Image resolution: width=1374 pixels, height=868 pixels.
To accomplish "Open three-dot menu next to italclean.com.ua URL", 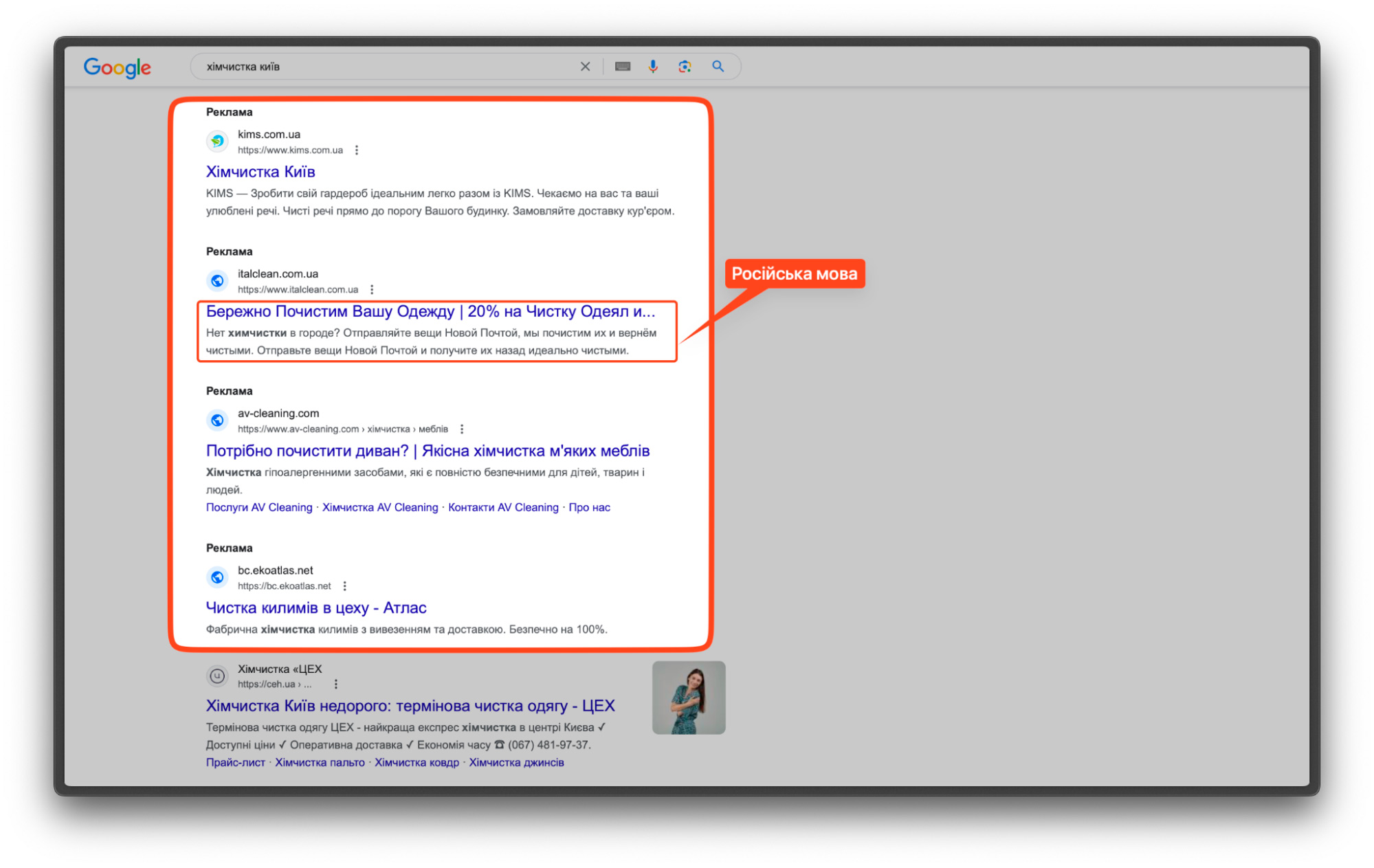I will pyautogui.click(x=372, y=290).
